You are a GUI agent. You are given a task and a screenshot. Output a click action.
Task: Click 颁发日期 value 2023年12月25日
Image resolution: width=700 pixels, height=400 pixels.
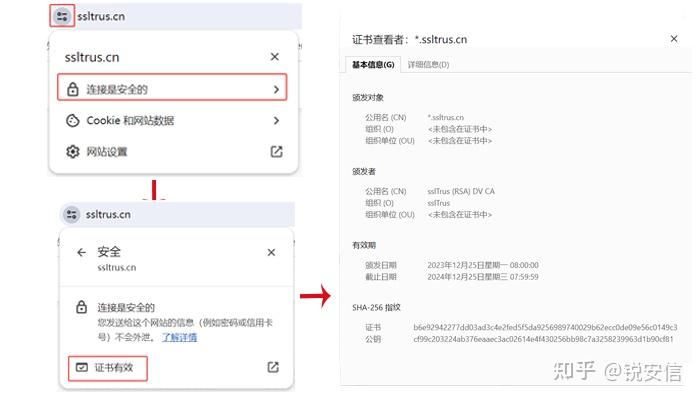483,265
